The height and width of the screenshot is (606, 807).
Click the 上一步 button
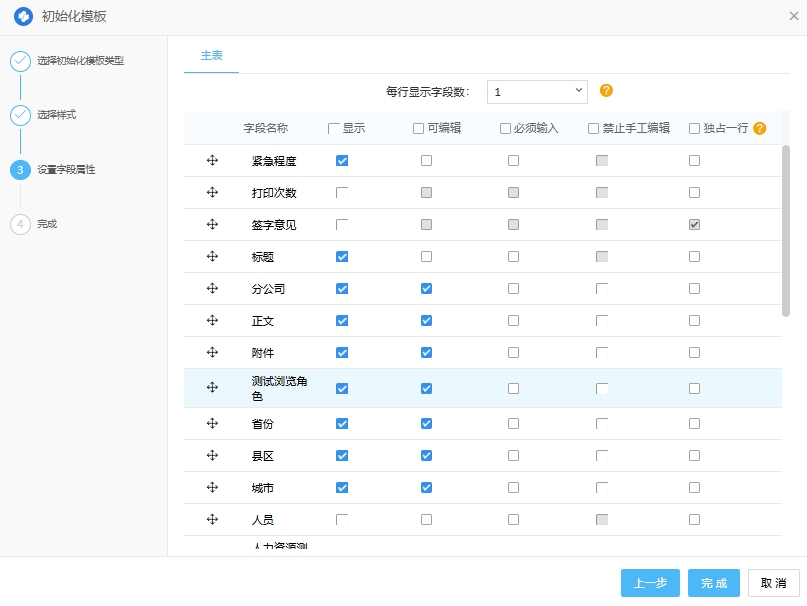click(x=650, y=583)
